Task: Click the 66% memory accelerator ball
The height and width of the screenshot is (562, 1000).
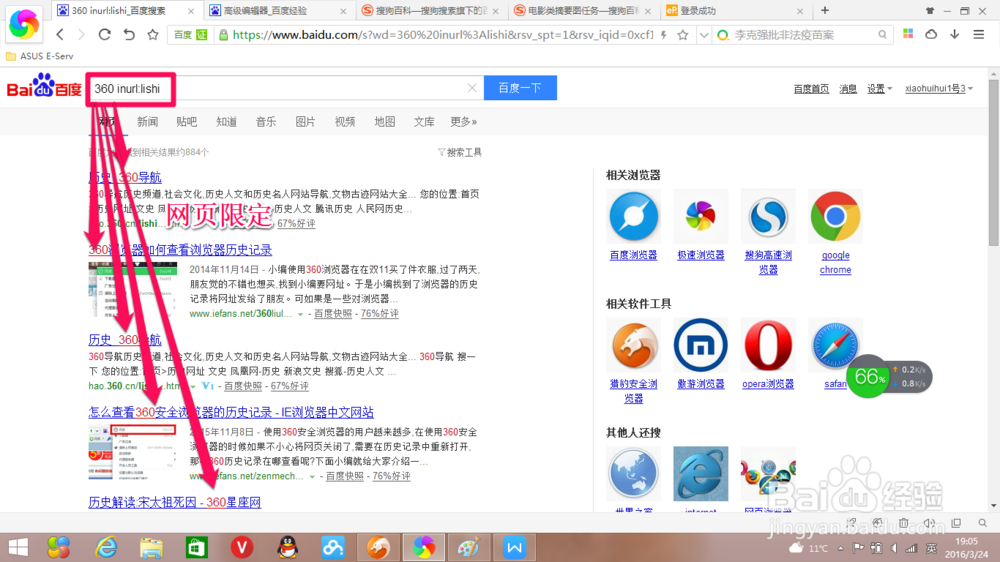Action: pos(869,377)
